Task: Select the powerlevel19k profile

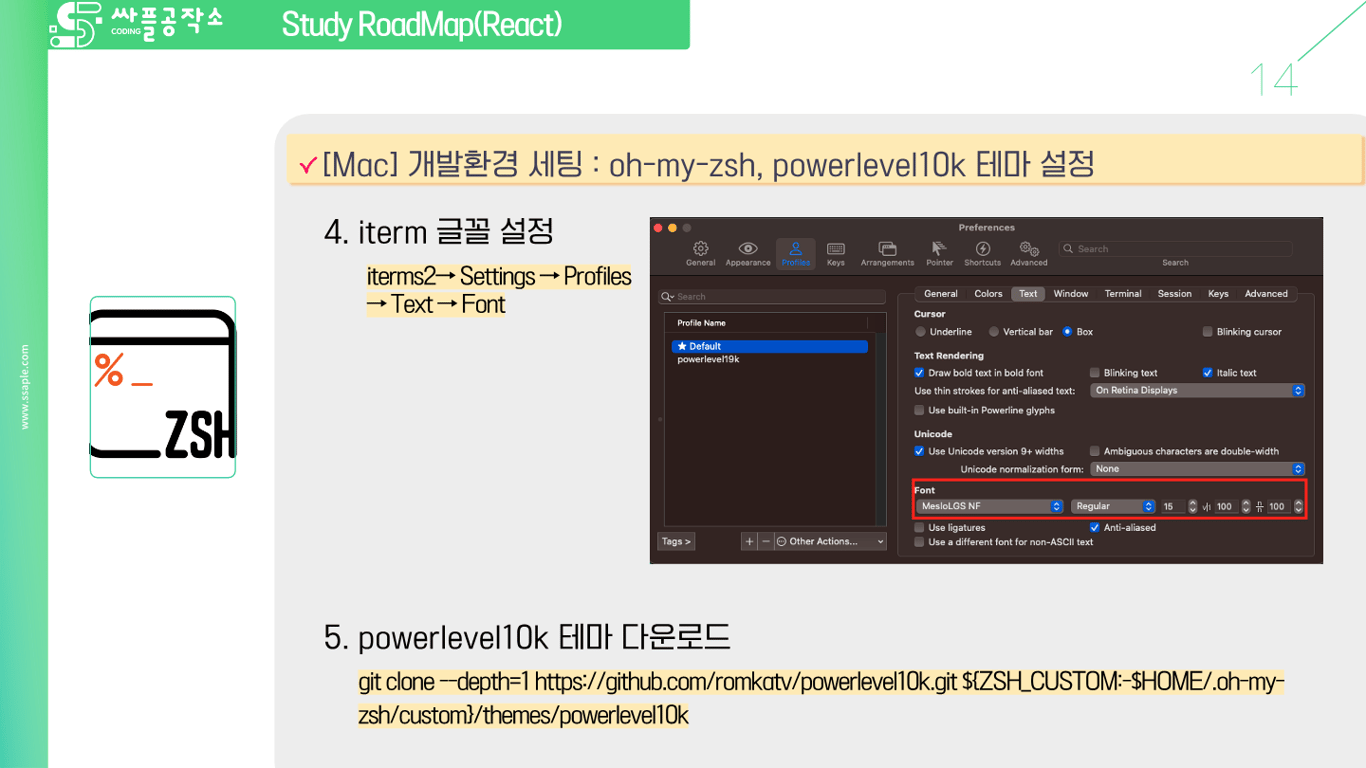Action: tap(710, 360)
